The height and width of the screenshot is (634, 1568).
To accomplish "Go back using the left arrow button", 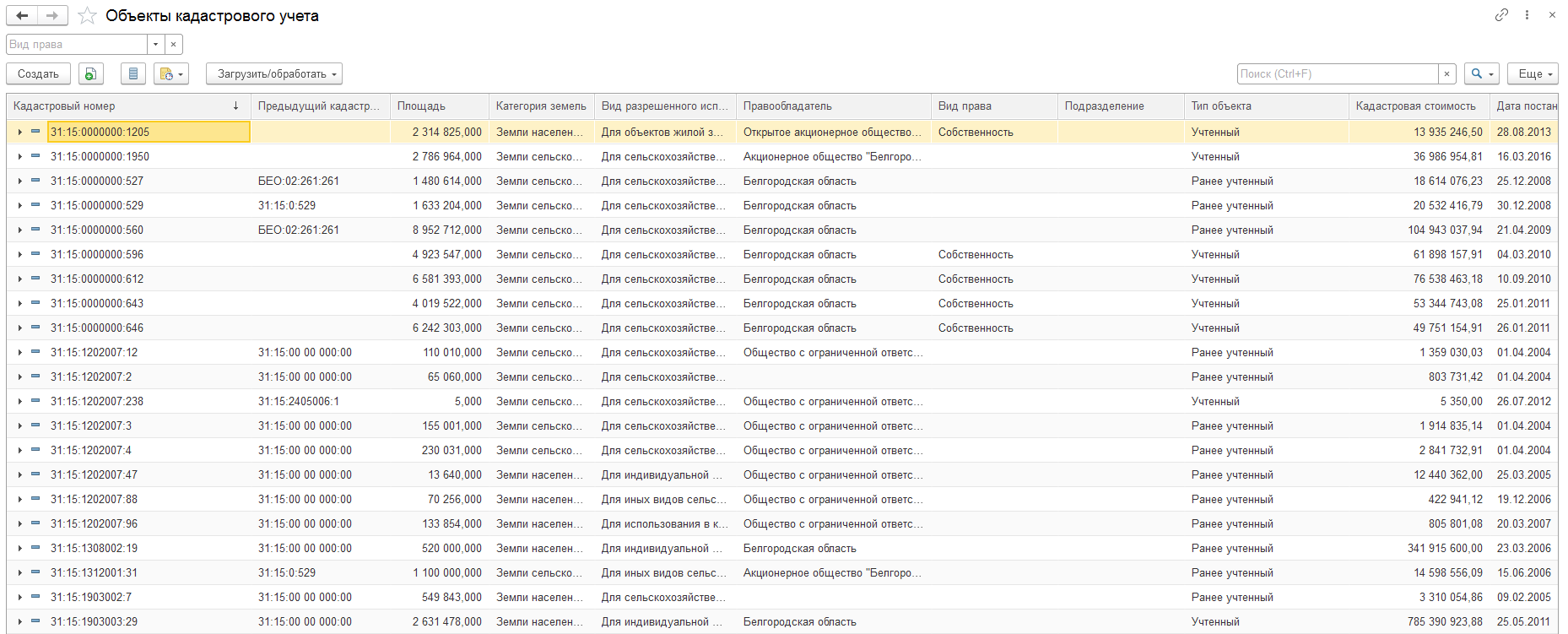I will click(x=22, y=16).
